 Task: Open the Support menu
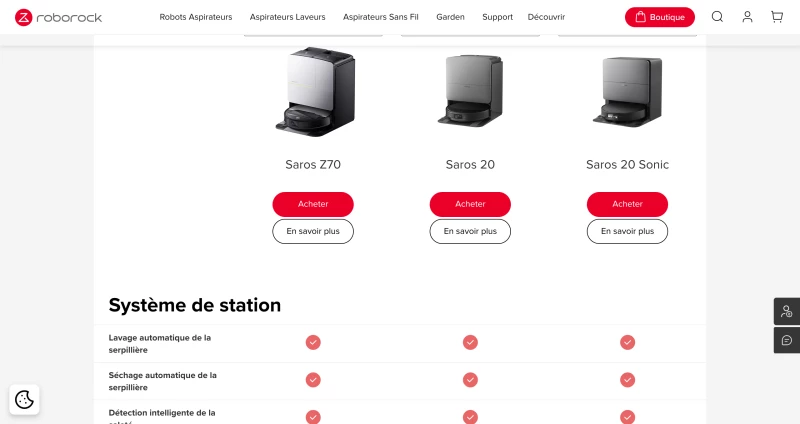[497, 17]
